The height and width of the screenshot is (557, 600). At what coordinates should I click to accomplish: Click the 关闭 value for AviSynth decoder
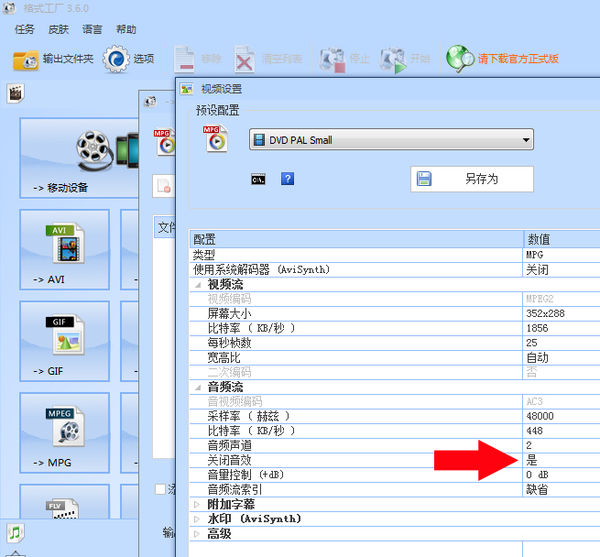pyautogui.click(x=537, y=270)
